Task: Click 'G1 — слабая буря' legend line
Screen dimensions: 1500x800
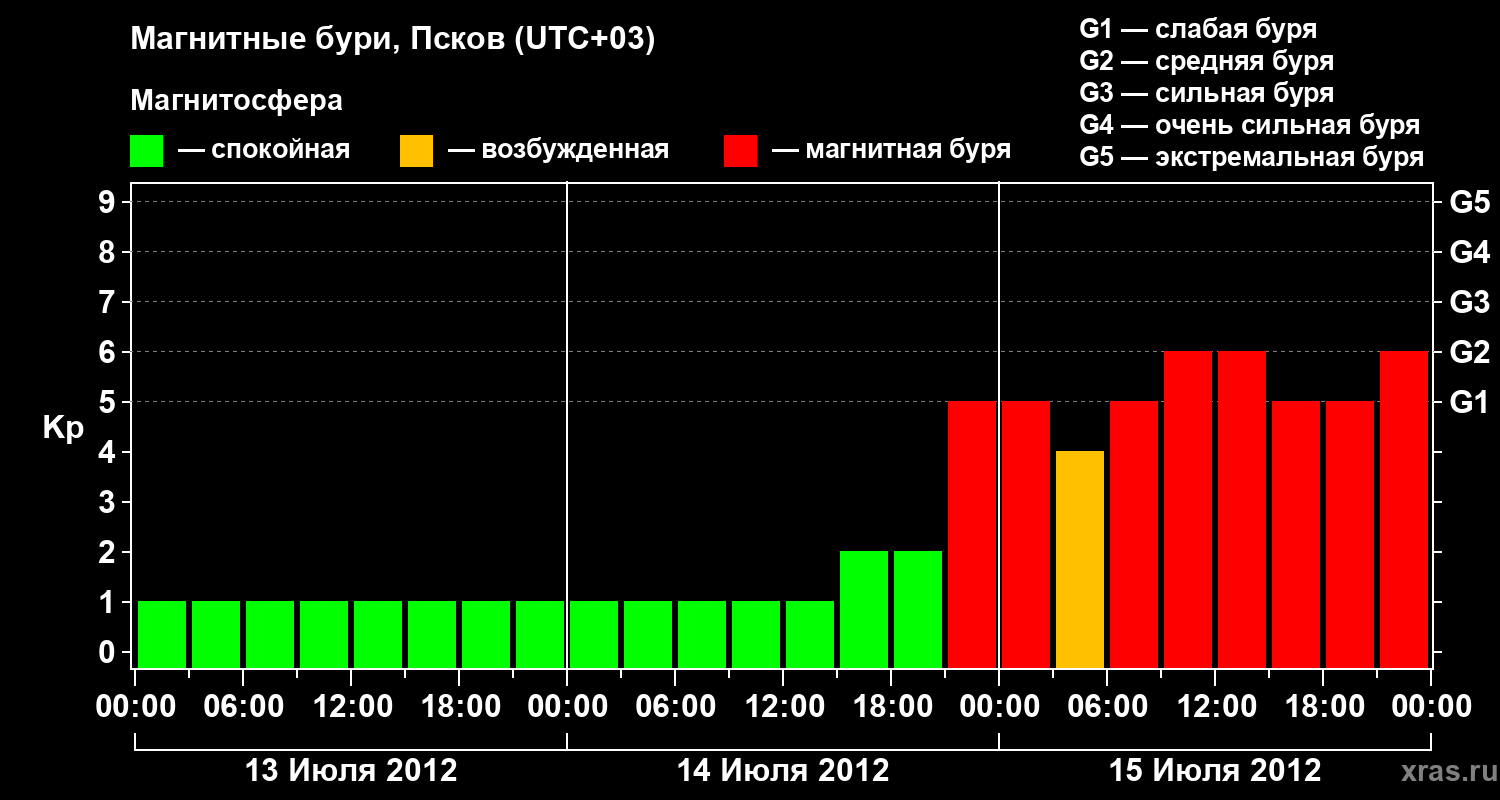Action: coord(1198,29)
